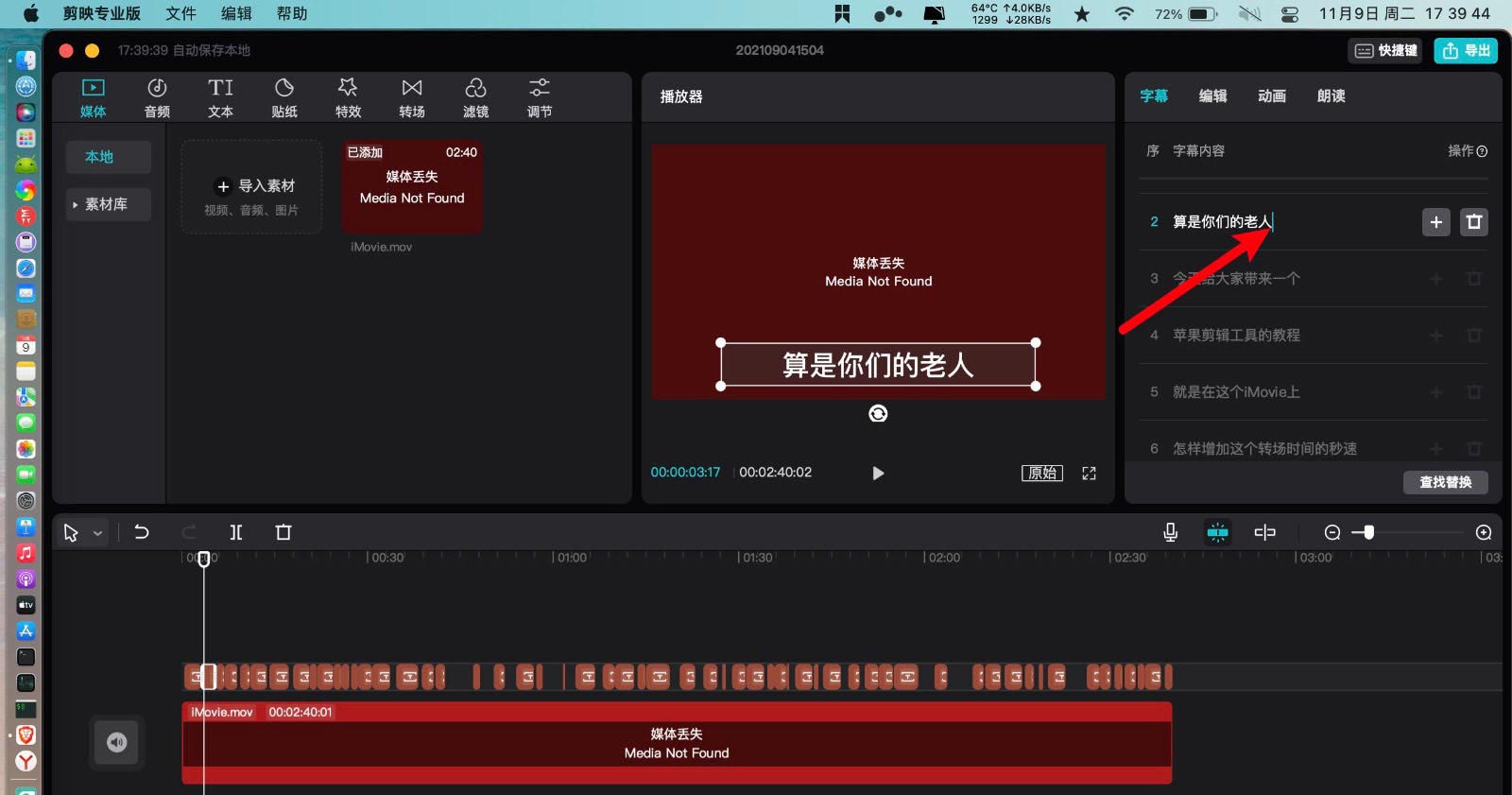The width and height of the screenshot is (1512, 795).
Task: Open the Audio (音频) panel
Action: 157,97
